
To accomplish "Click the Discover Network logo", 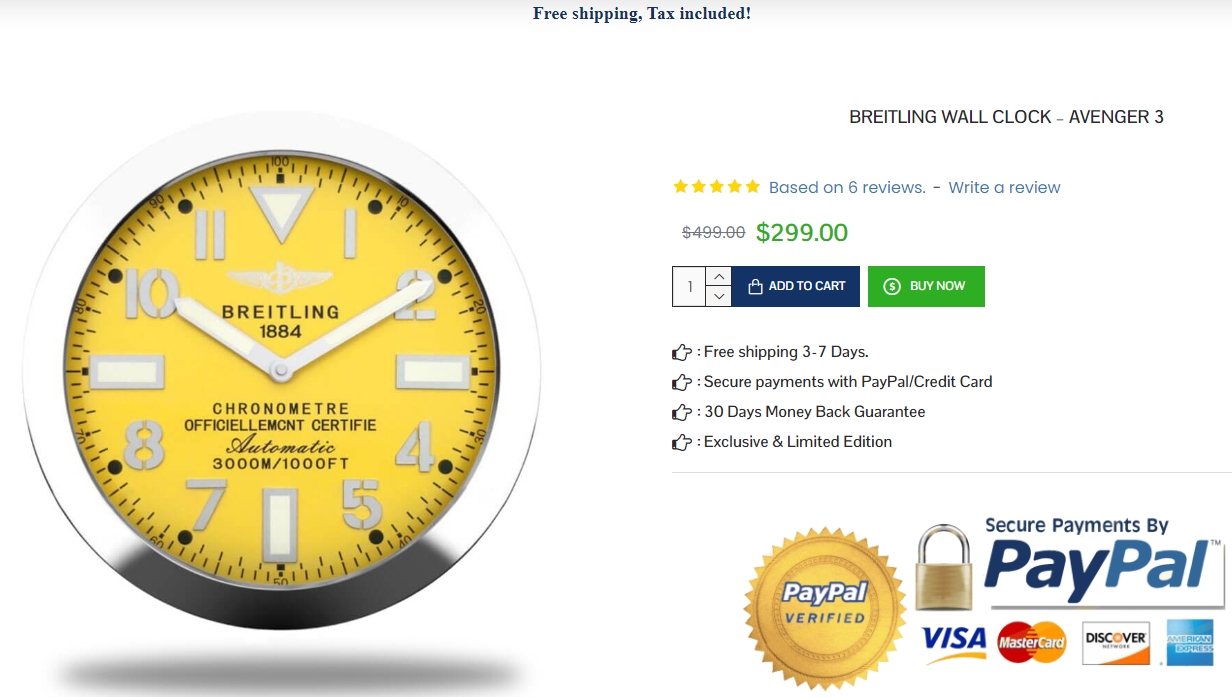I will coord(1115,642).
